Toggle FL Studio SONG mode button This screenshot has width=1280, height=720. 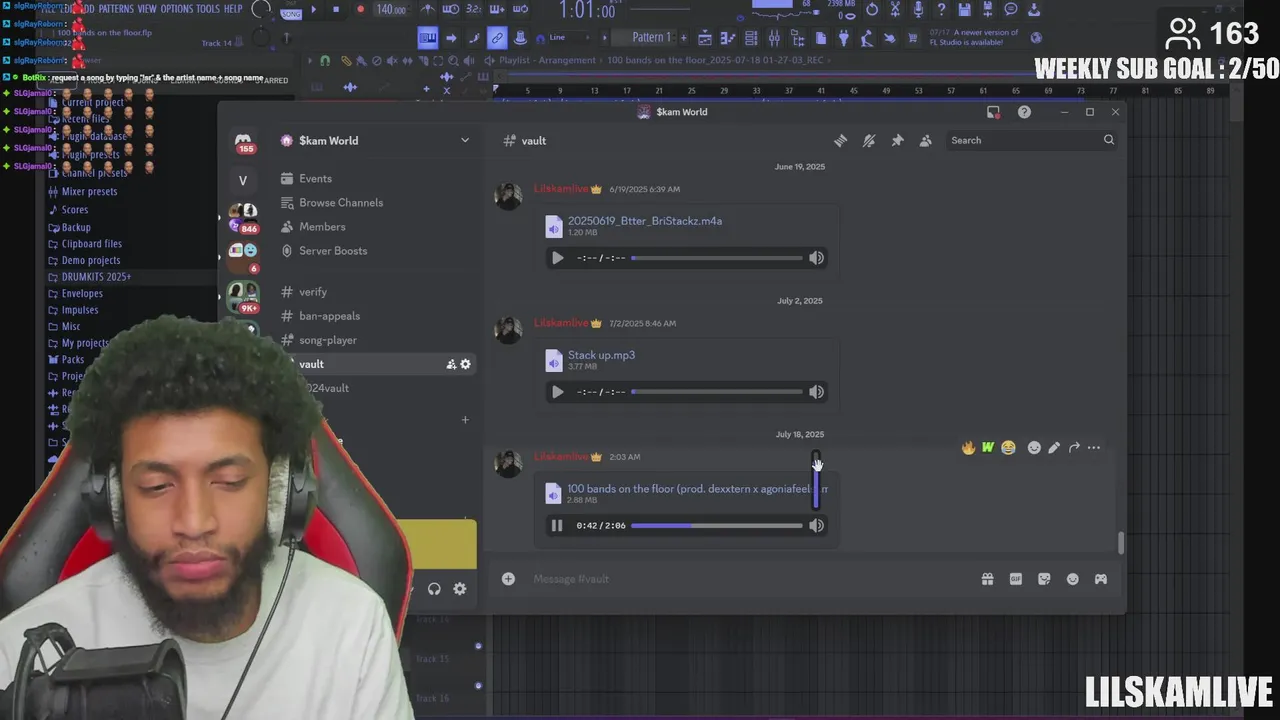[x=291, y=12]
